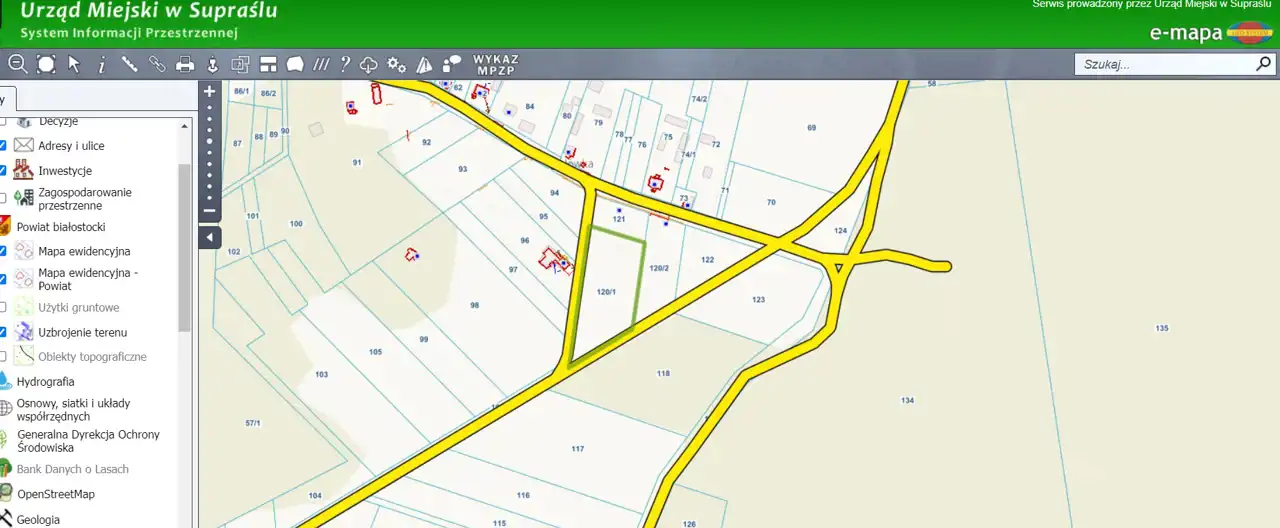Choose the object information 'i' tool
This screenshot has height=528, width=1280.
pyautogui.click(x=101, y=65)
